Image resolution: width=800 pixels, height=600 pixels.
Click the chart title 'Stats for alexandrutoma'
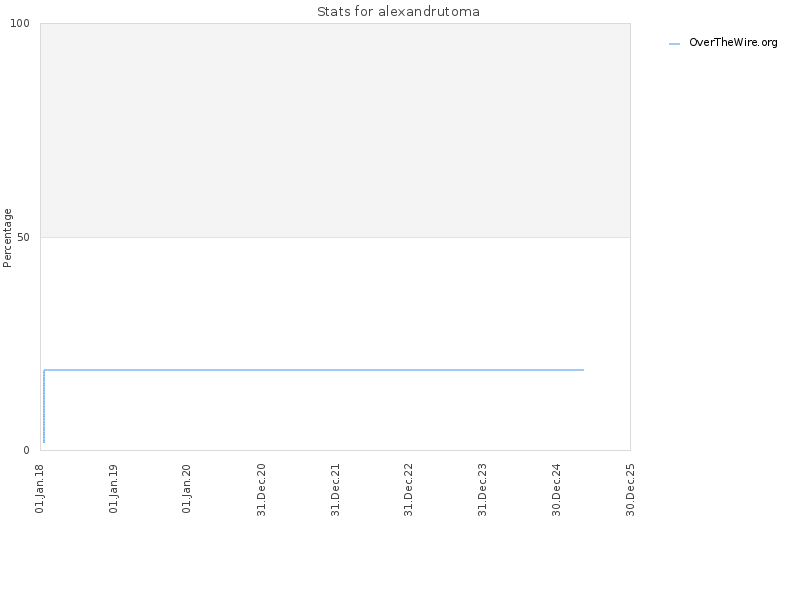tap(398, 12)
